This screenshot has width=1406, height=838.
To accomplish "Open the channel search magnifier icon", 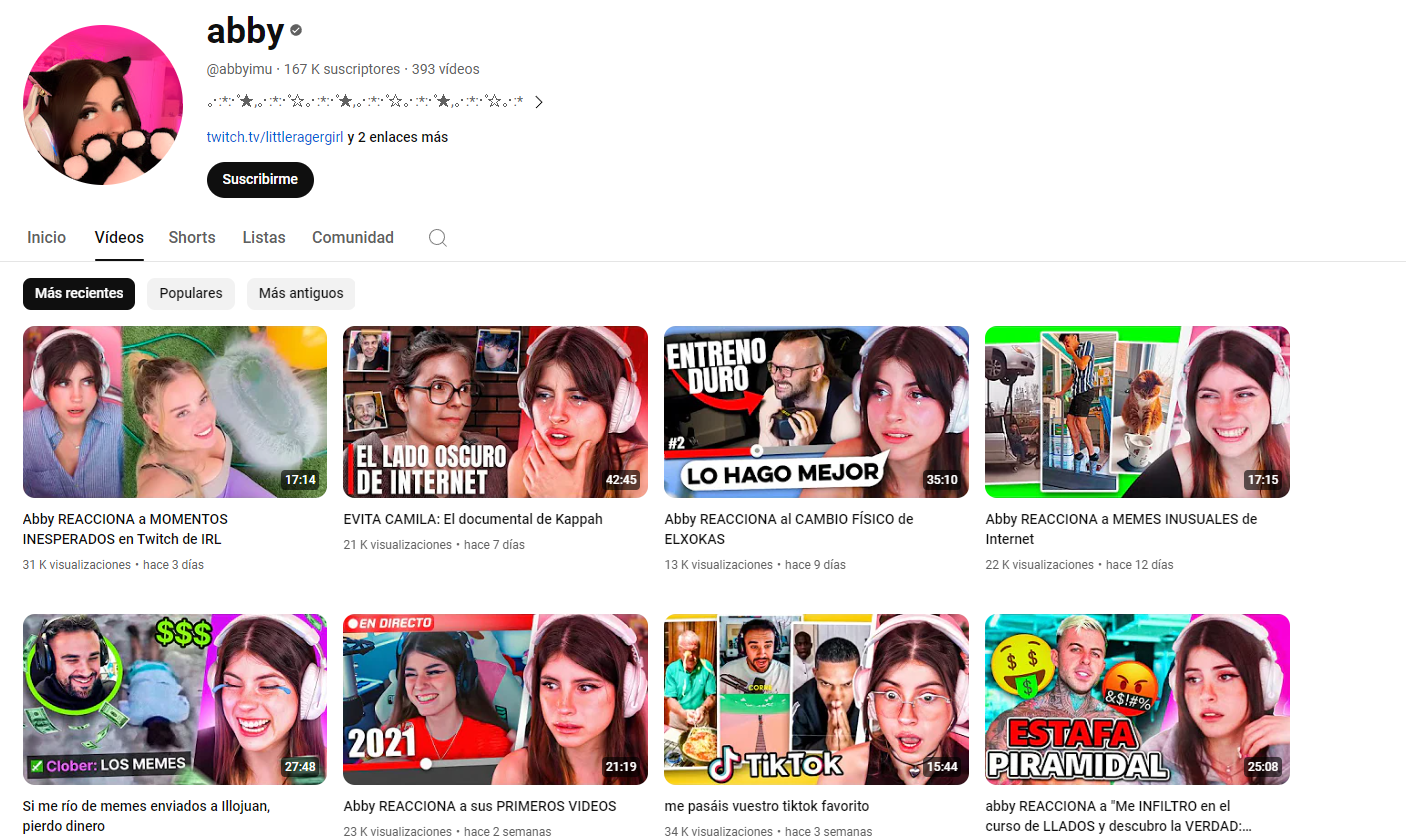I will coord(437,238).
